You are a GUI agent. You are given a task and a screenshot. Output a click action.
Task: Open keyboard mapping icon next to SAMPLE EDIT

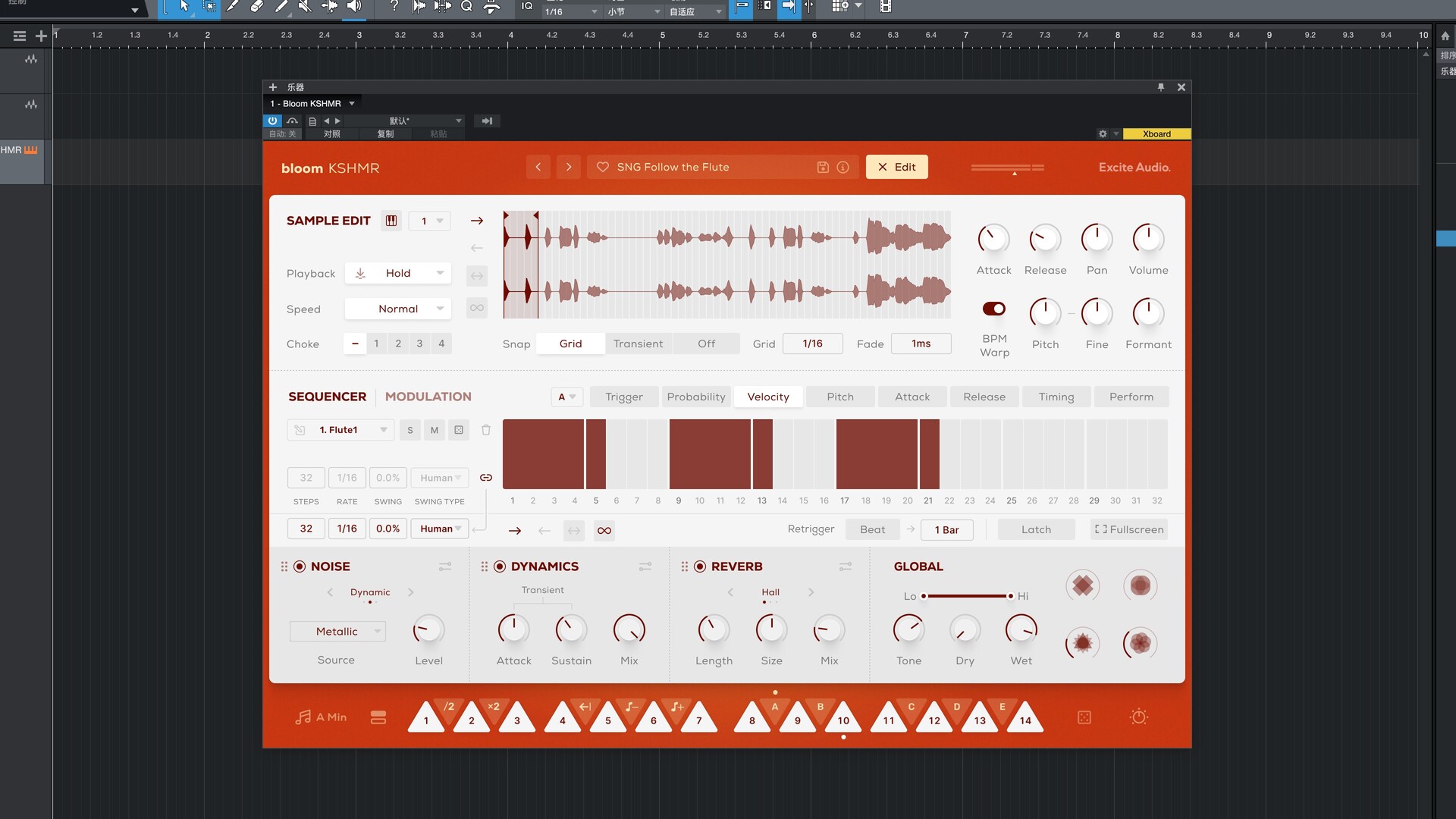click(x=391, y=221)
